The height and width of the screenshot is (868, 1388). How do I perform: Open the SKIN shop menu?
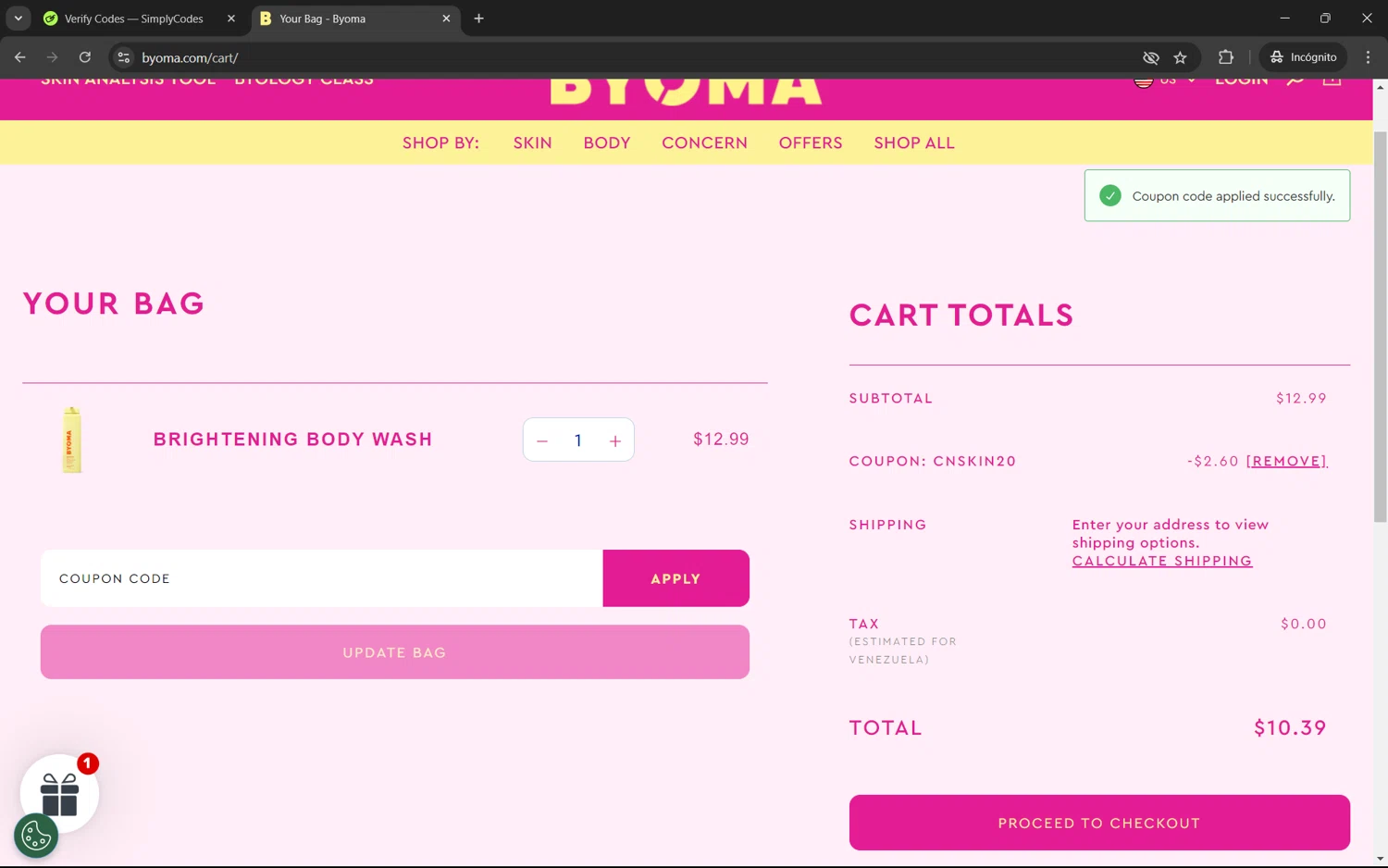[533, 143]
